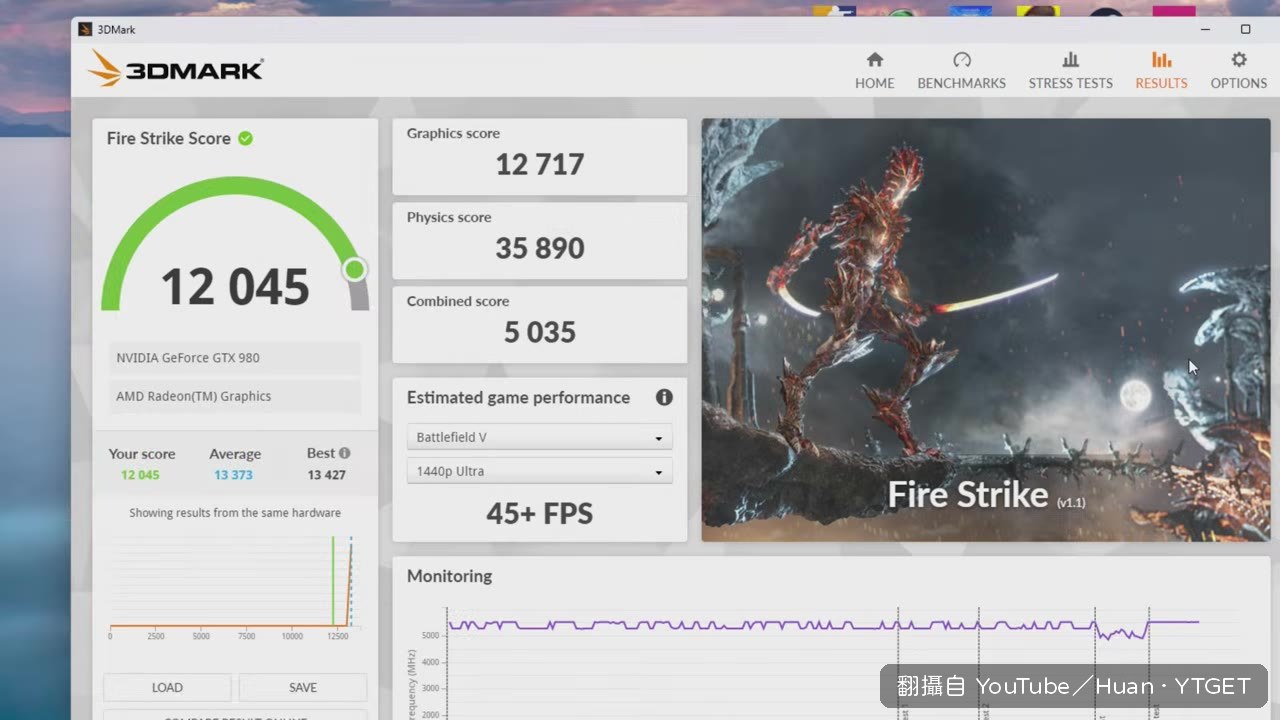Open the 1440p Ultra preset dropdown
This screenshot has width=1280, height=720.
coord(539,471)
